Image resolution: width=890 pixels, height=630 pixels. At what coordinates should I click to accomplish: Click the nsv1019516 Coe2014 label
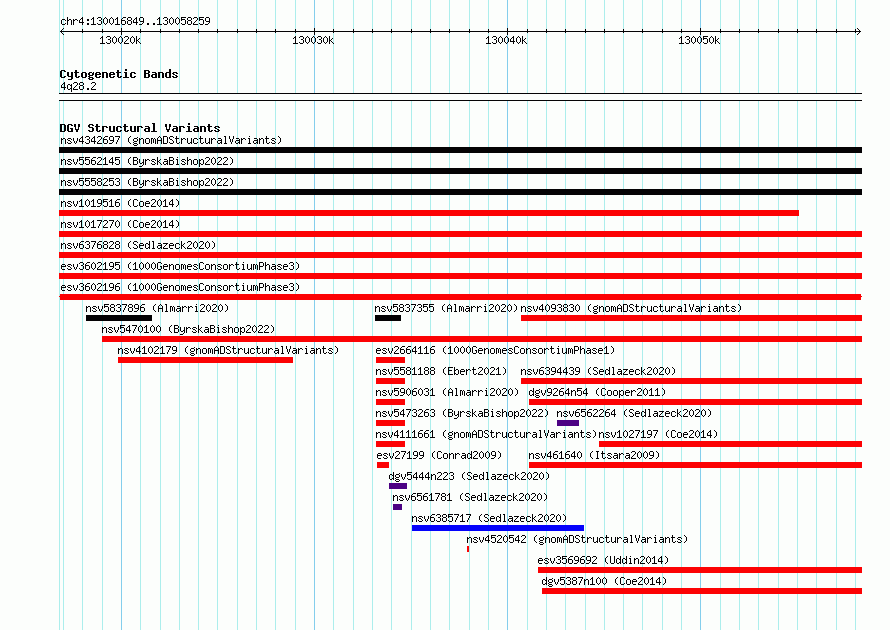[120, 203]
